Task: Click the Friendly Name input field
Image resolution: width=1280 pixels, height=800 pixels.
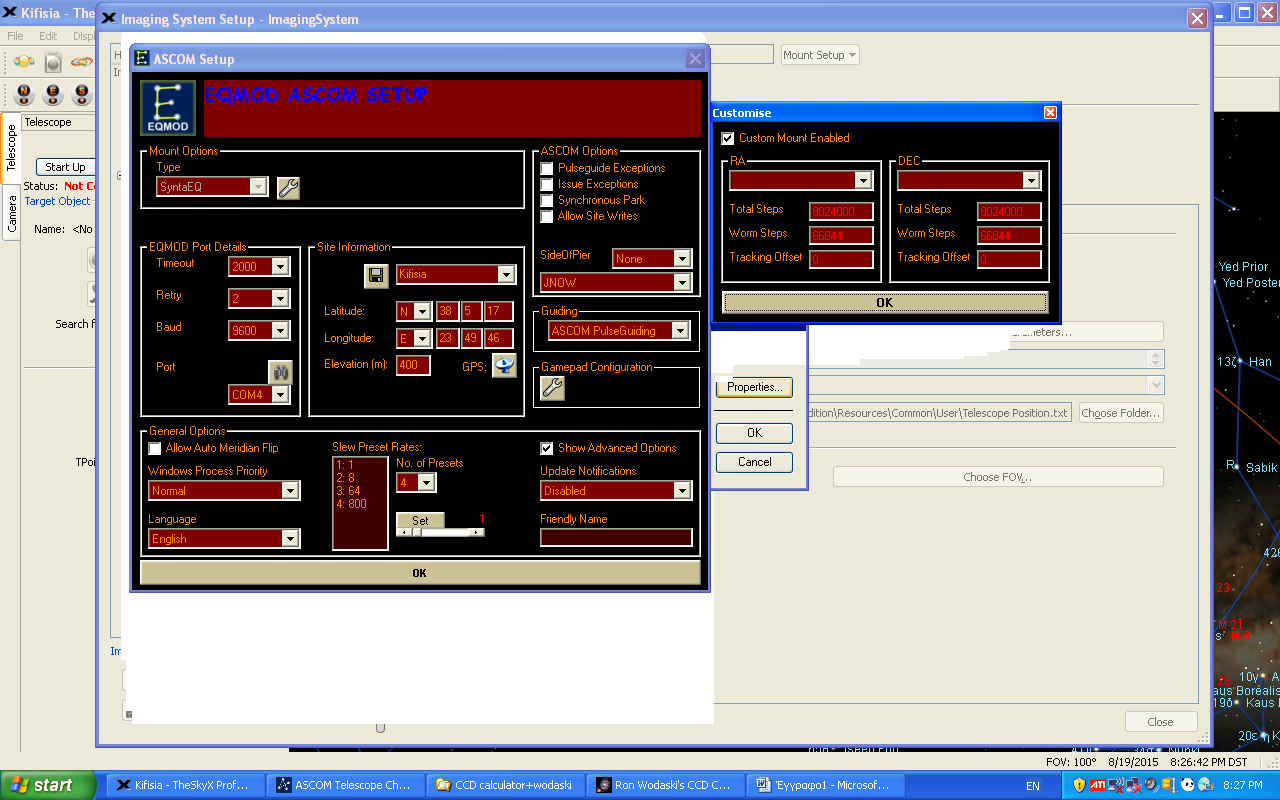Action: (x=616, y=538)
